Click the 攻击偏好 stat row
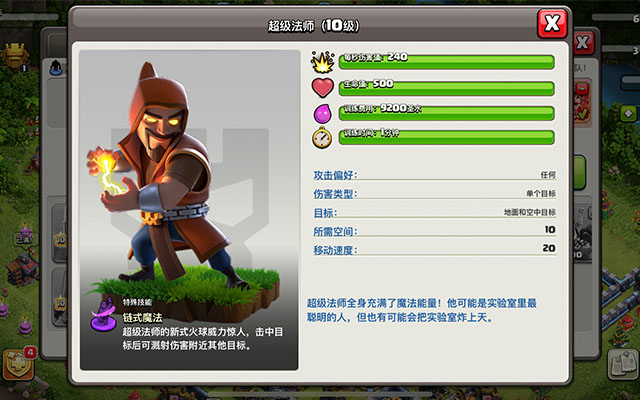The width and height of the screenshot is (640, 400). 434,175
